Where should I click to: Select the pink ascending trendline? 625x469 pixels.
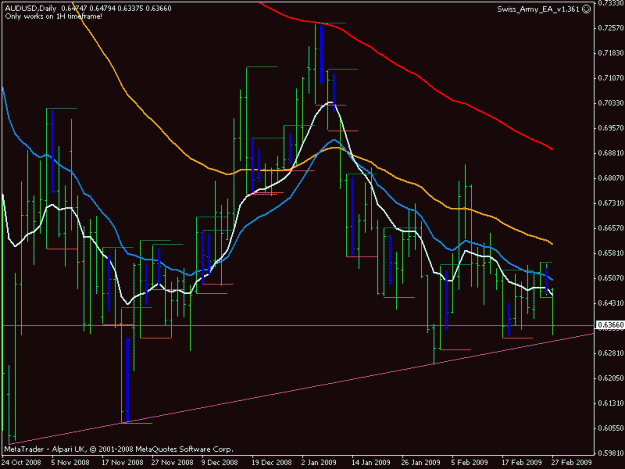[299, 389]
